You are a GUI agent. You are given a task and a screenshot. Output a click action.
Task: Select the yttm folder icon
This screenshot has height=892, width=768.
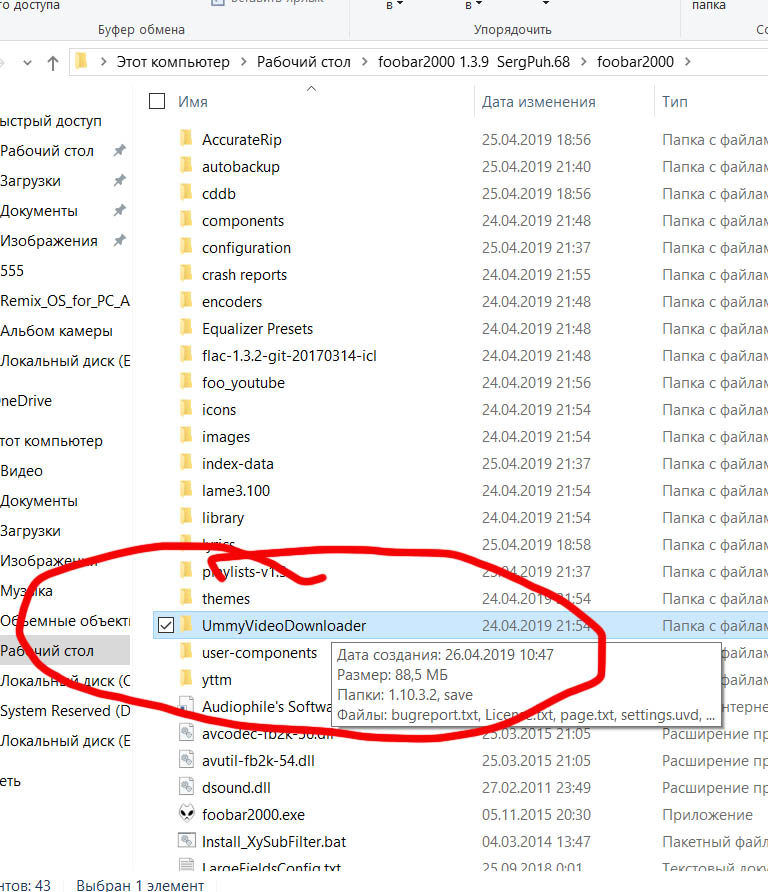[186, 679]
